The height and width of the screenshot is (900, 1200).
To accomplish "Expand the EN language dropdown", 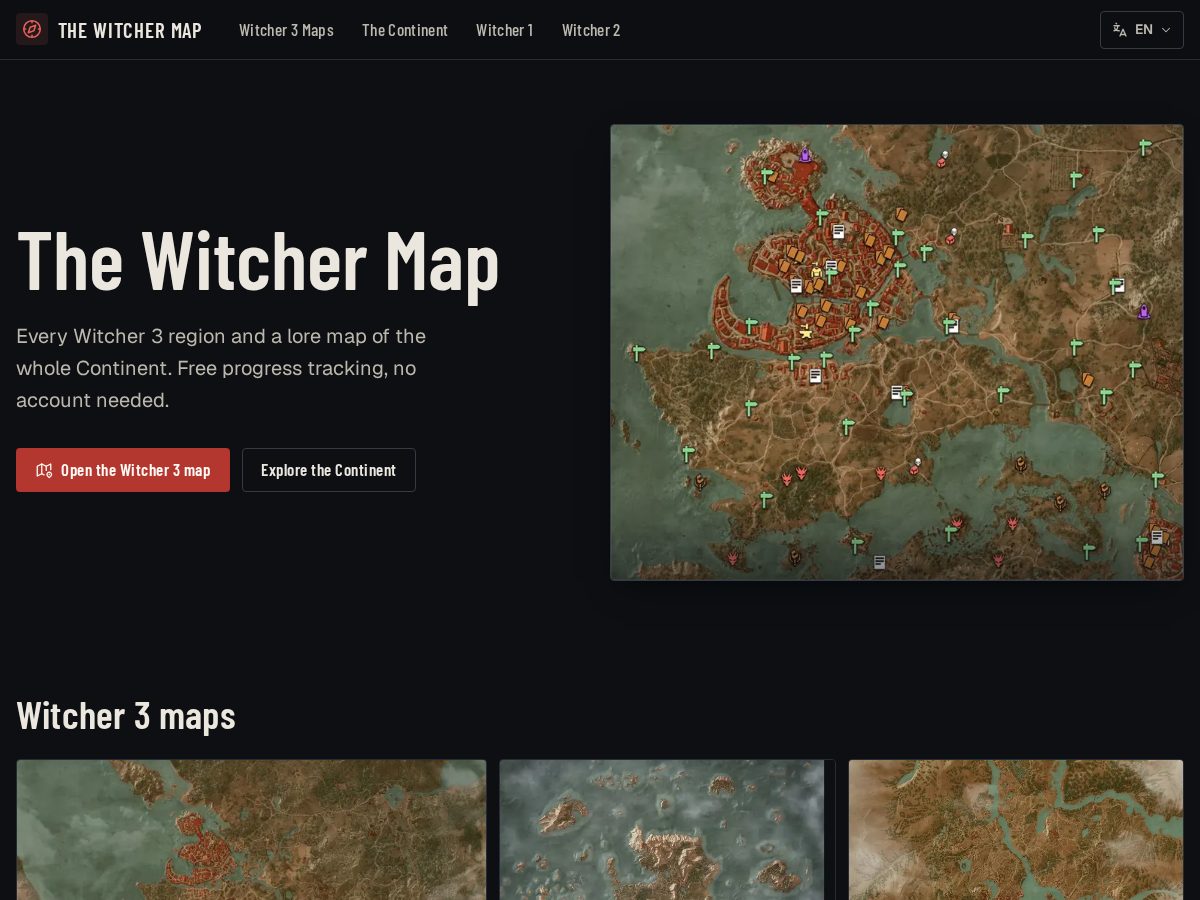I will tap(1142, 30).
